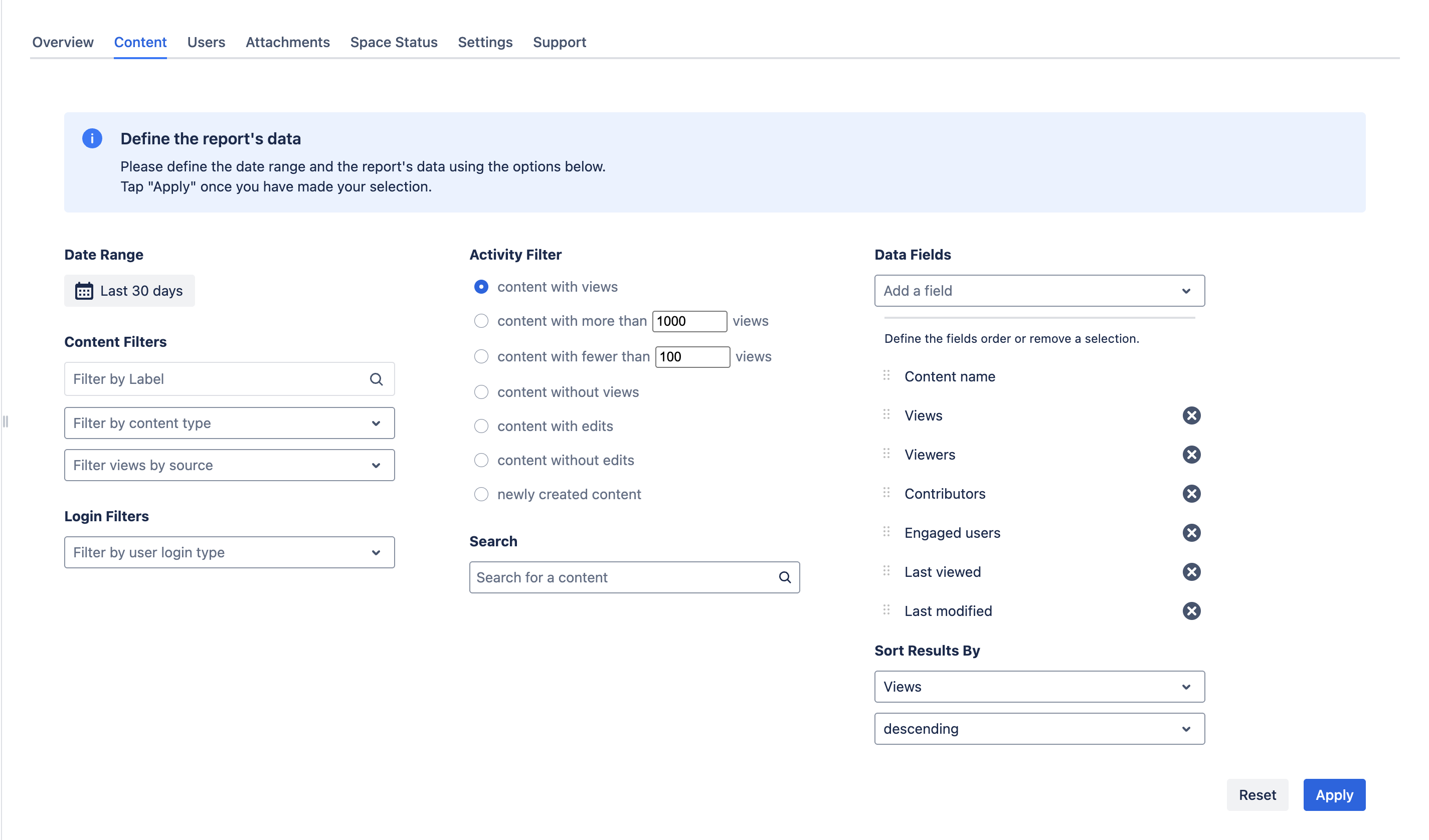Click the Reset button
This screenshot has width=1429, height=840.
(1257, 795)
